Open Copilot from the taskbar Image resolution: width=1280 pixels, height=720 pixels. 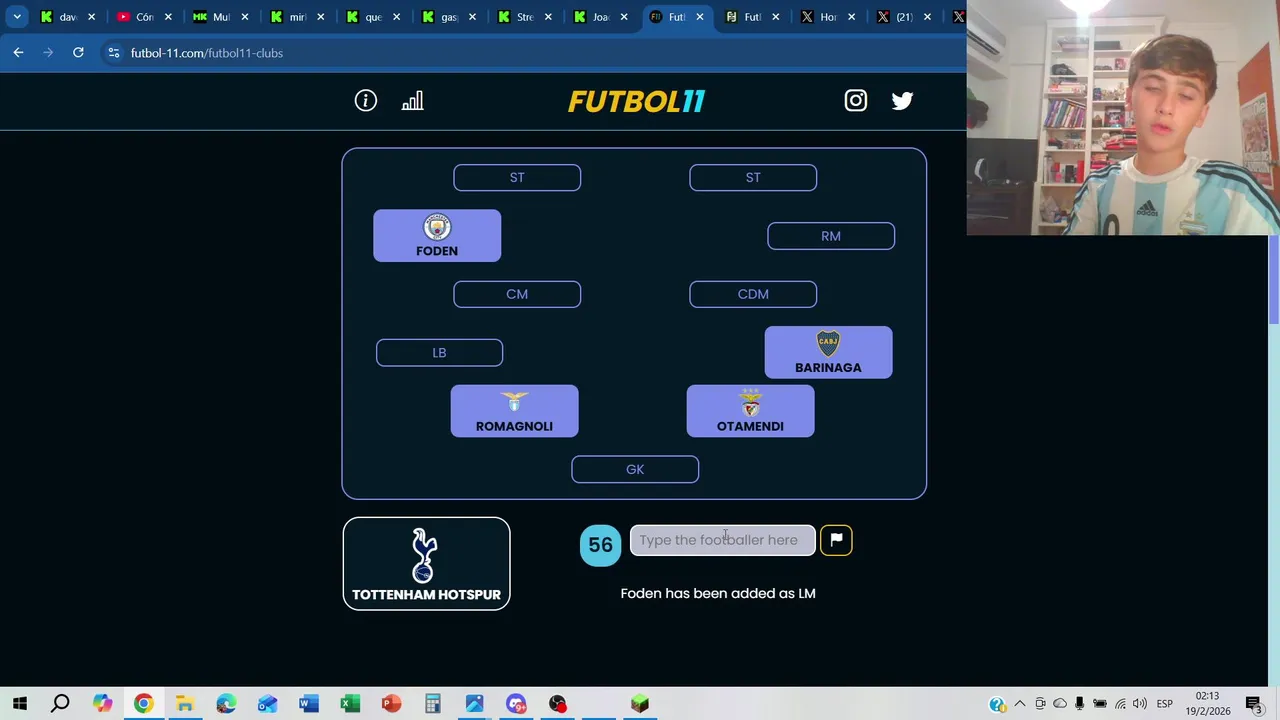pyautogui.click(x=102, y=704)
